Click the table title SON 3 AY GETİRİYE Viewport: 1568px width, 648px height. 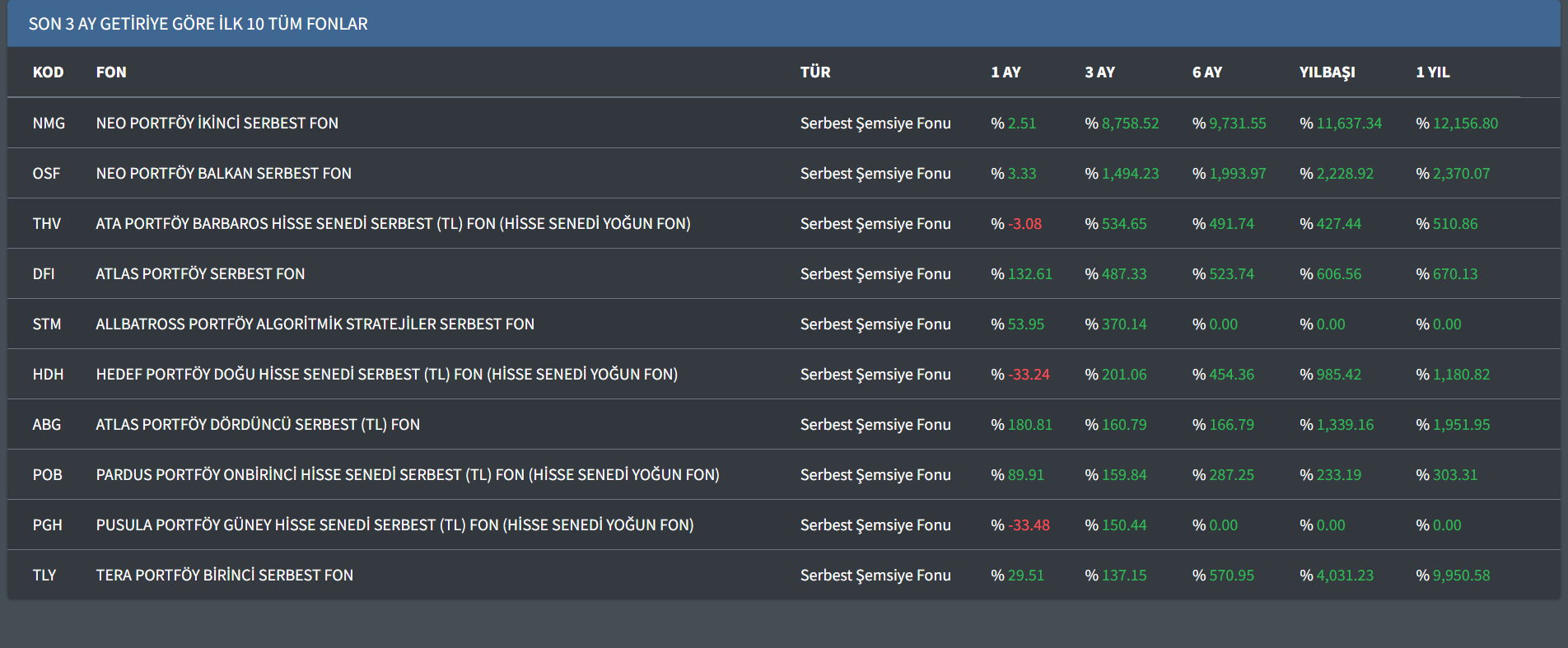(198, 24)
